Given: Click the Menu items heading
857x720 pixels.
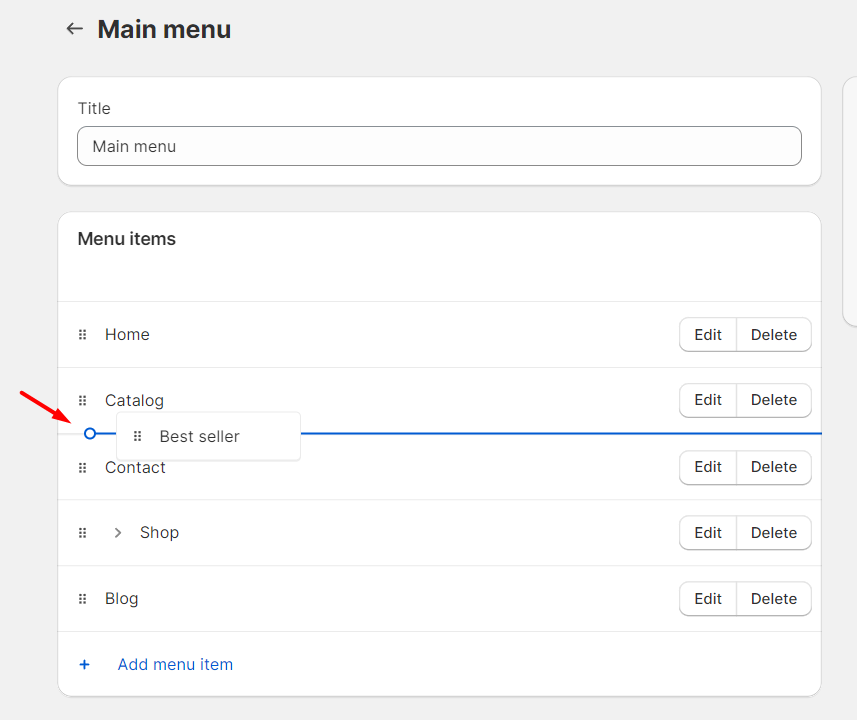Looking at the screenshot, I should pos(126,239).
